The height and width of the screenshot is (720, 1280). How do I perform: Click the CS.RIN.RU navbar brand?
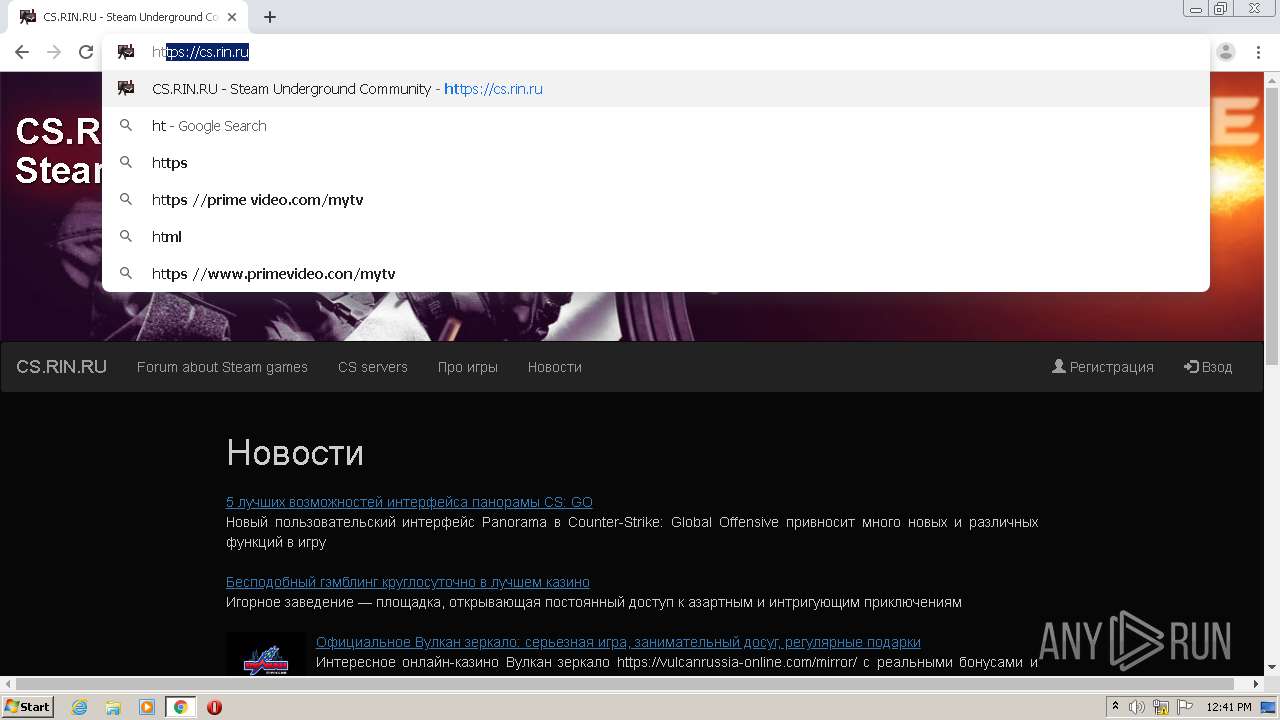[61, 367]
